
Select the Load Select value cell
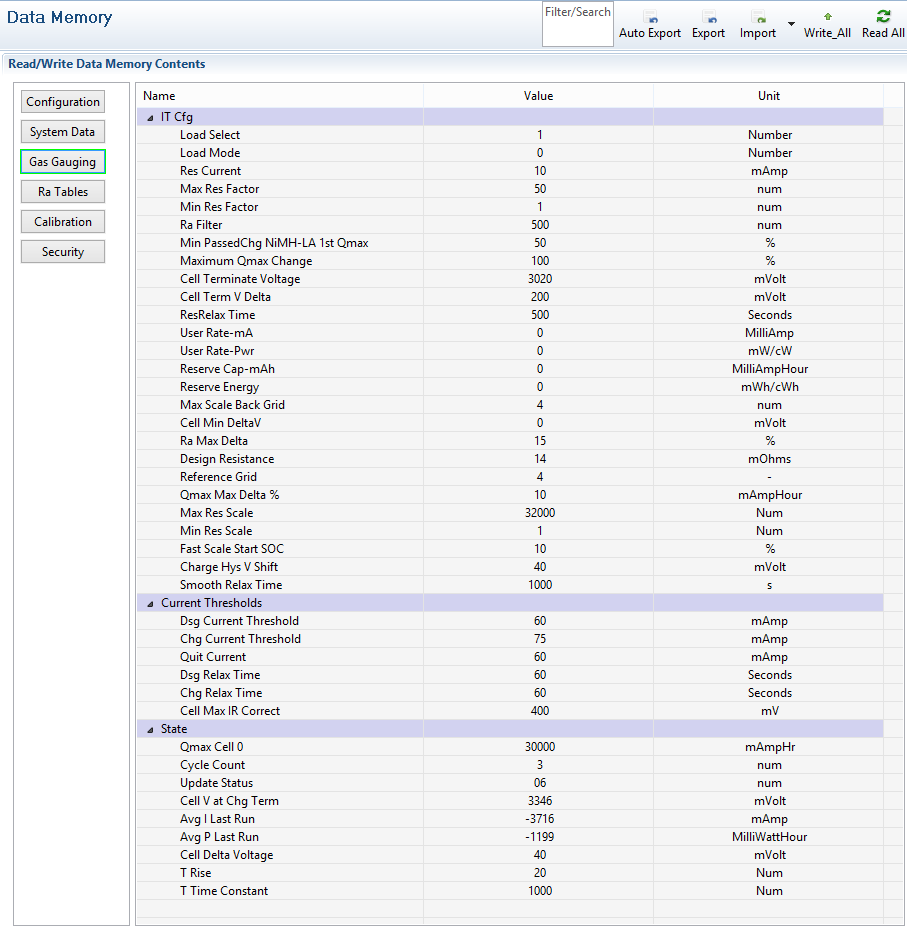pyautogui.click(x=539, y=135)
